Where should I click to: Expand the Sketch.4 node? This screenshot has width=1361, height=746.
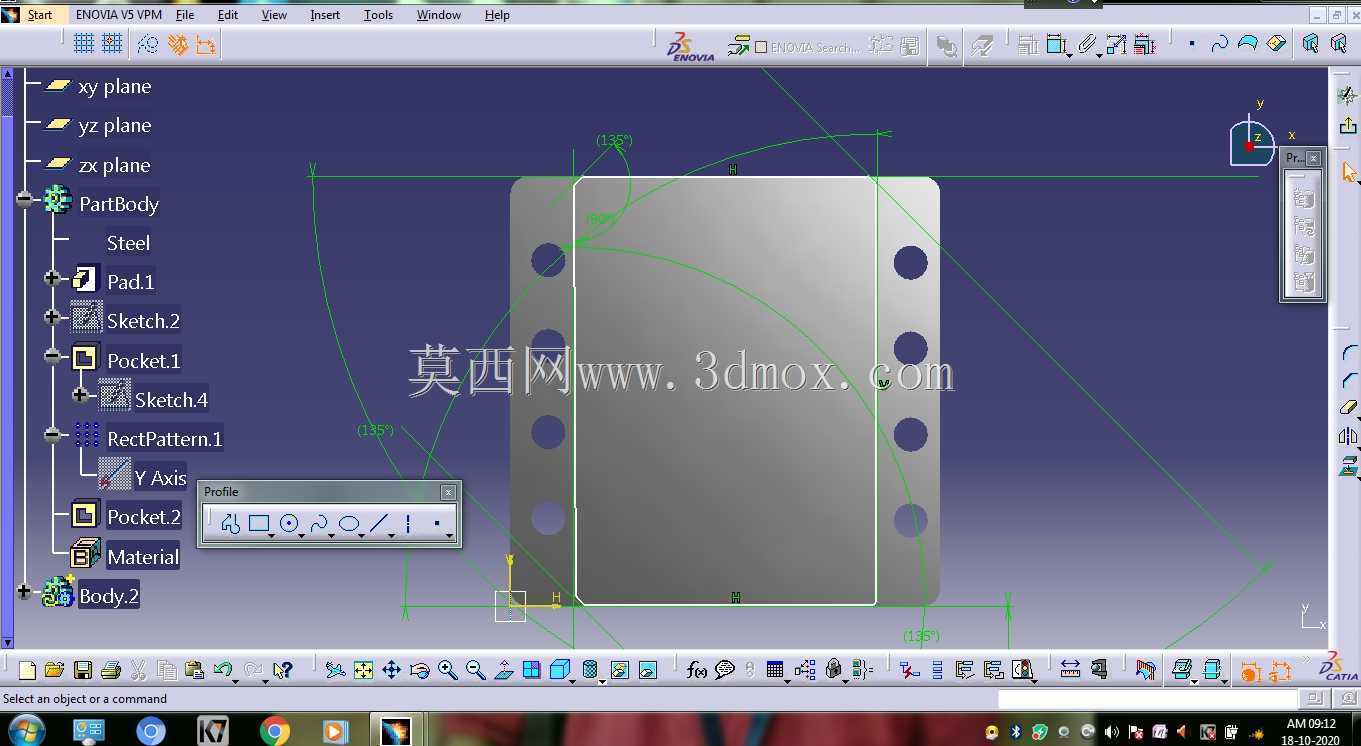(80, 395)
